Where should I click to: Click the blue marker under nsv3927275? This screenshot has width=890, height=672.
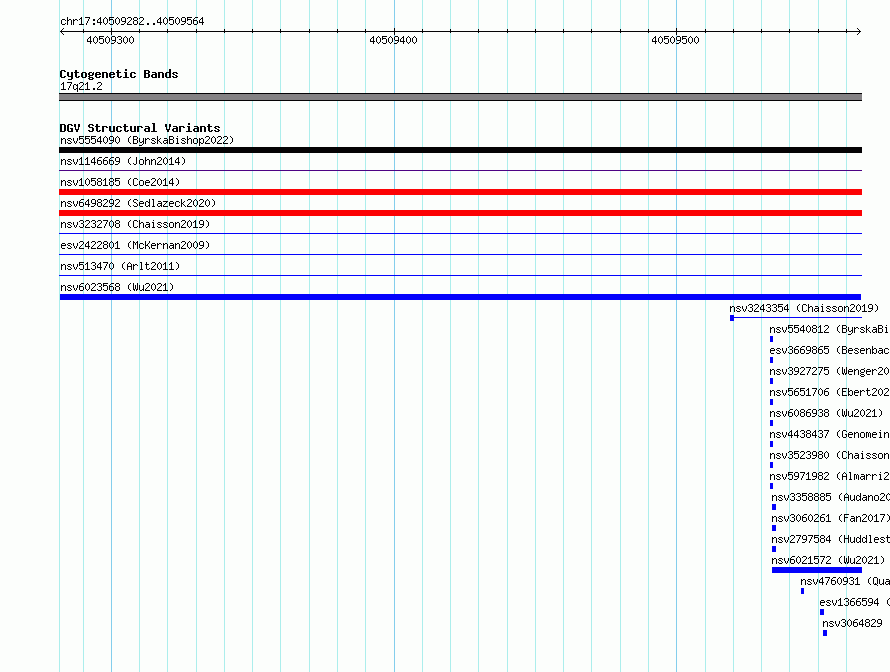click(771, 381)
